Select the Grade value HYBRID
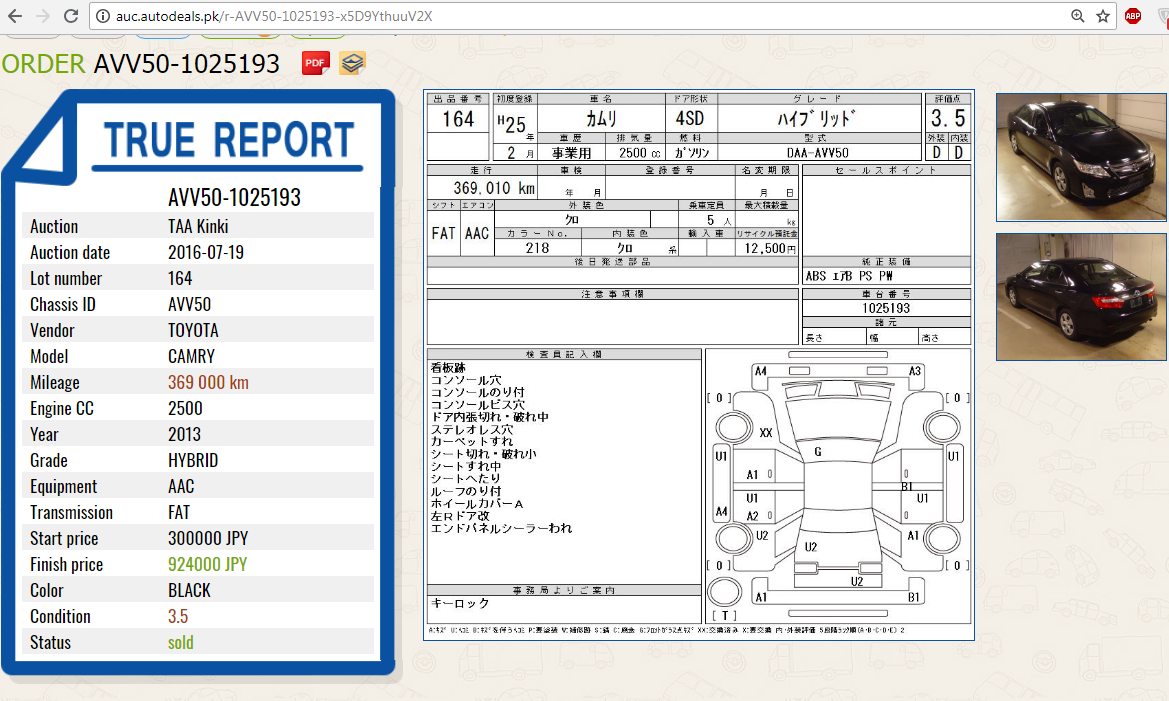The width and height of the screenshot is (1169, 701). [193, 461]
